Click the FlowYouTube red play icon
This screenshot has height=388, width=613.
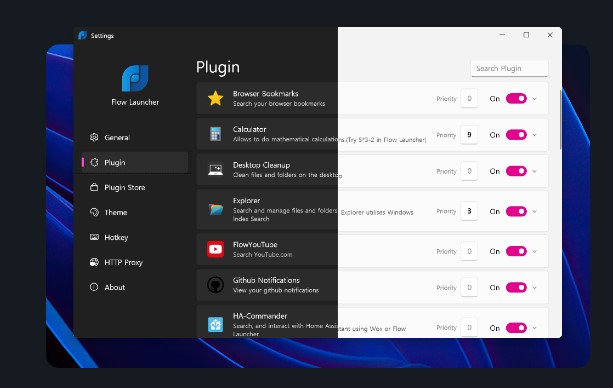tap(215, 249)
